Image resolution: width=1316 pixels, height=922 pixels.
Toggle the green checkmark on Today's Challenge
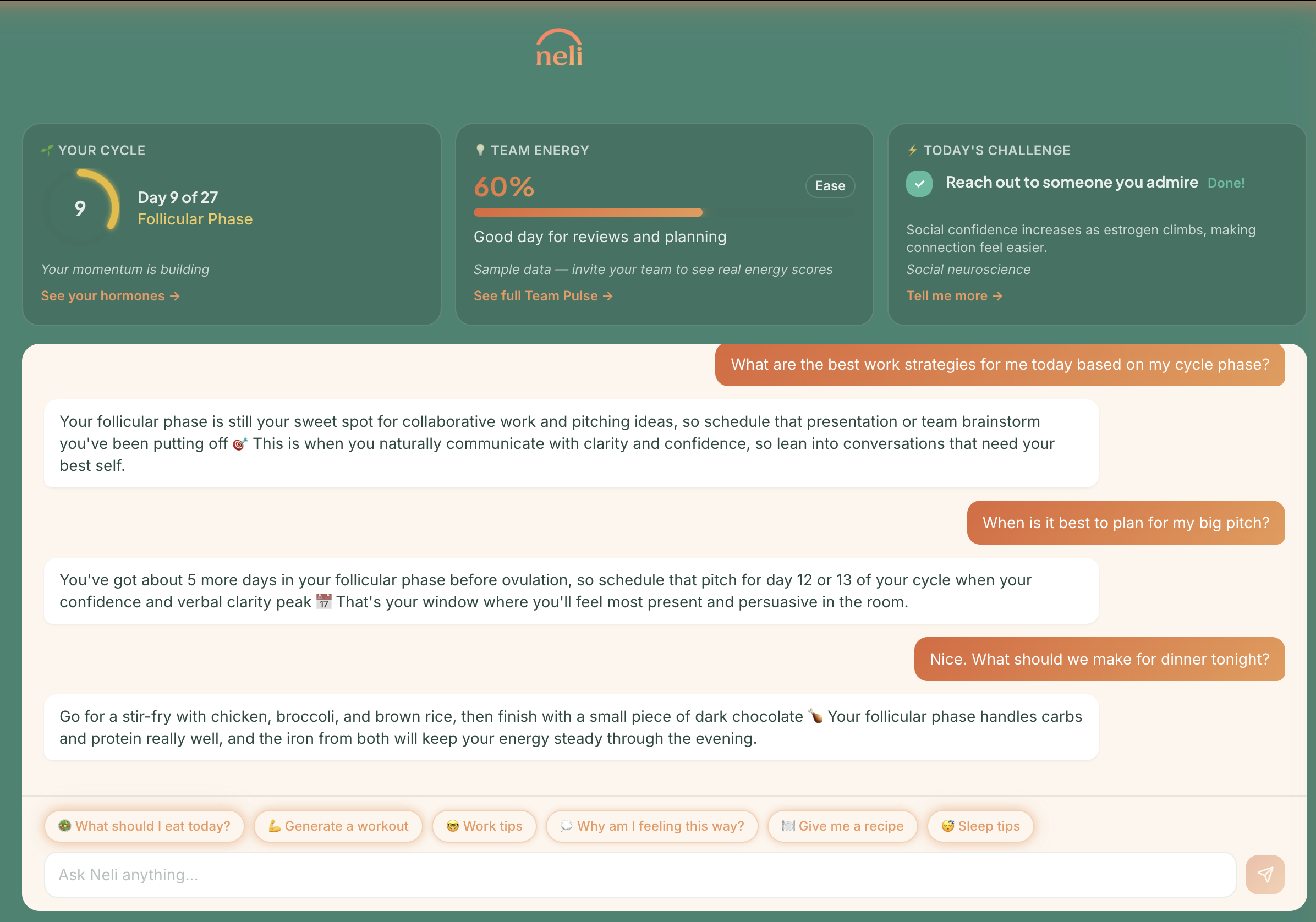point(919,184)
